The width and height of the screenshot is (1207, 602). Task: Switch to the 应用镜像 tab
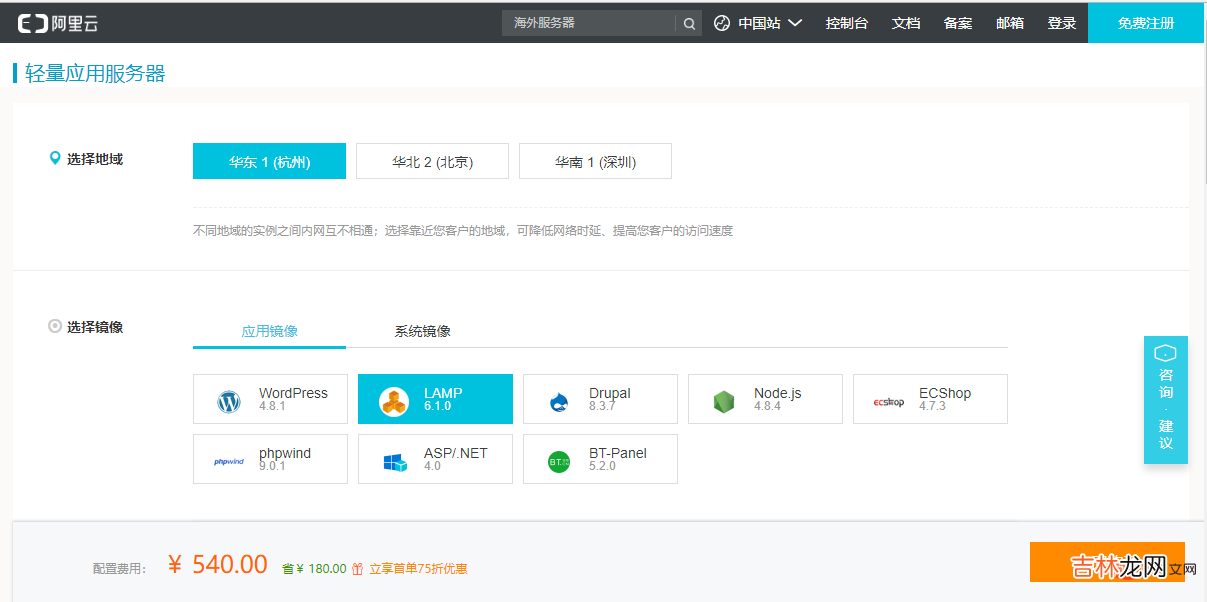(269, 331)
